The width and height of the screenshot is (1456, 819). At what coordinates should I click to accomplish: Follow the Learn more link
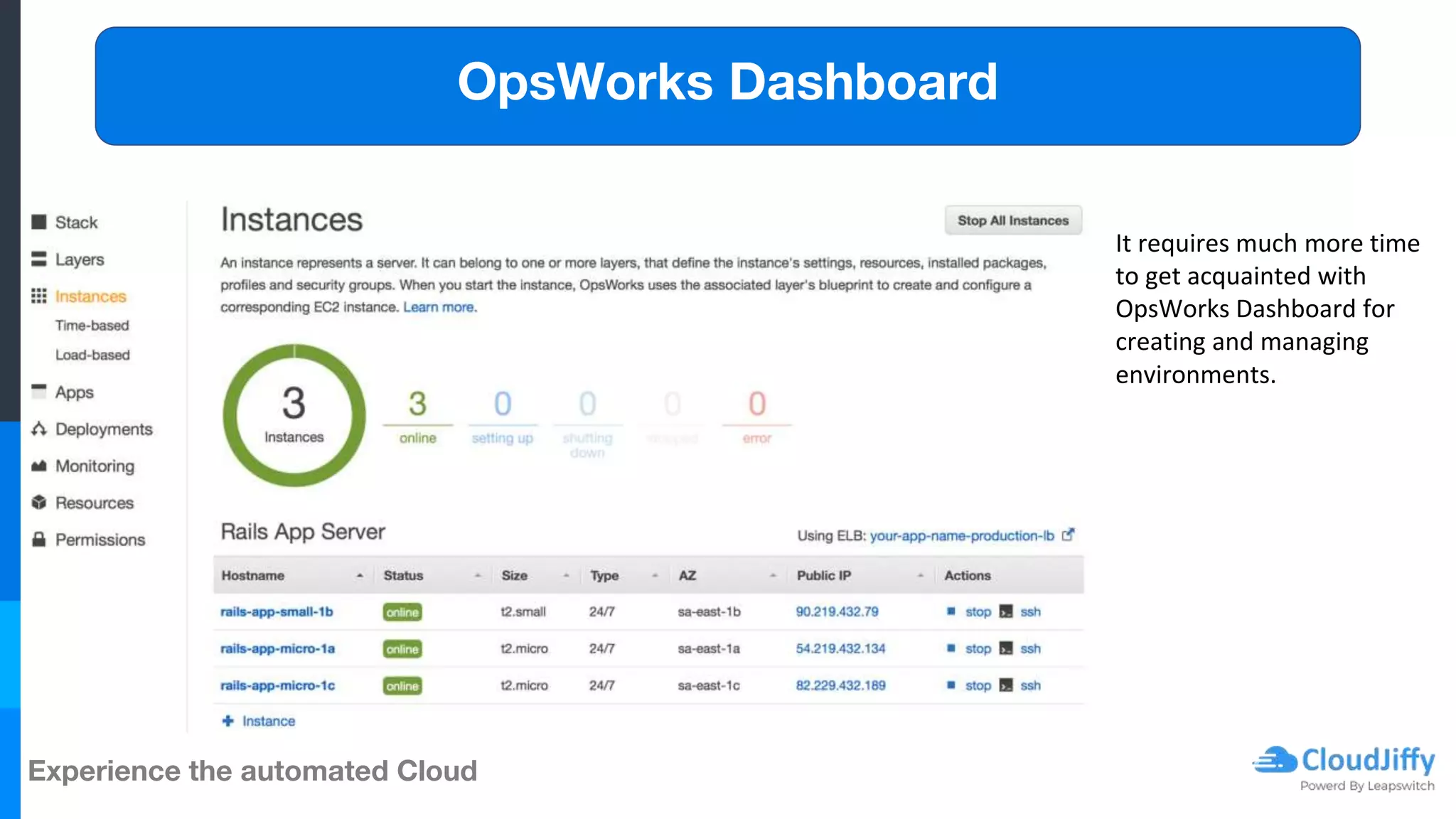440,307
